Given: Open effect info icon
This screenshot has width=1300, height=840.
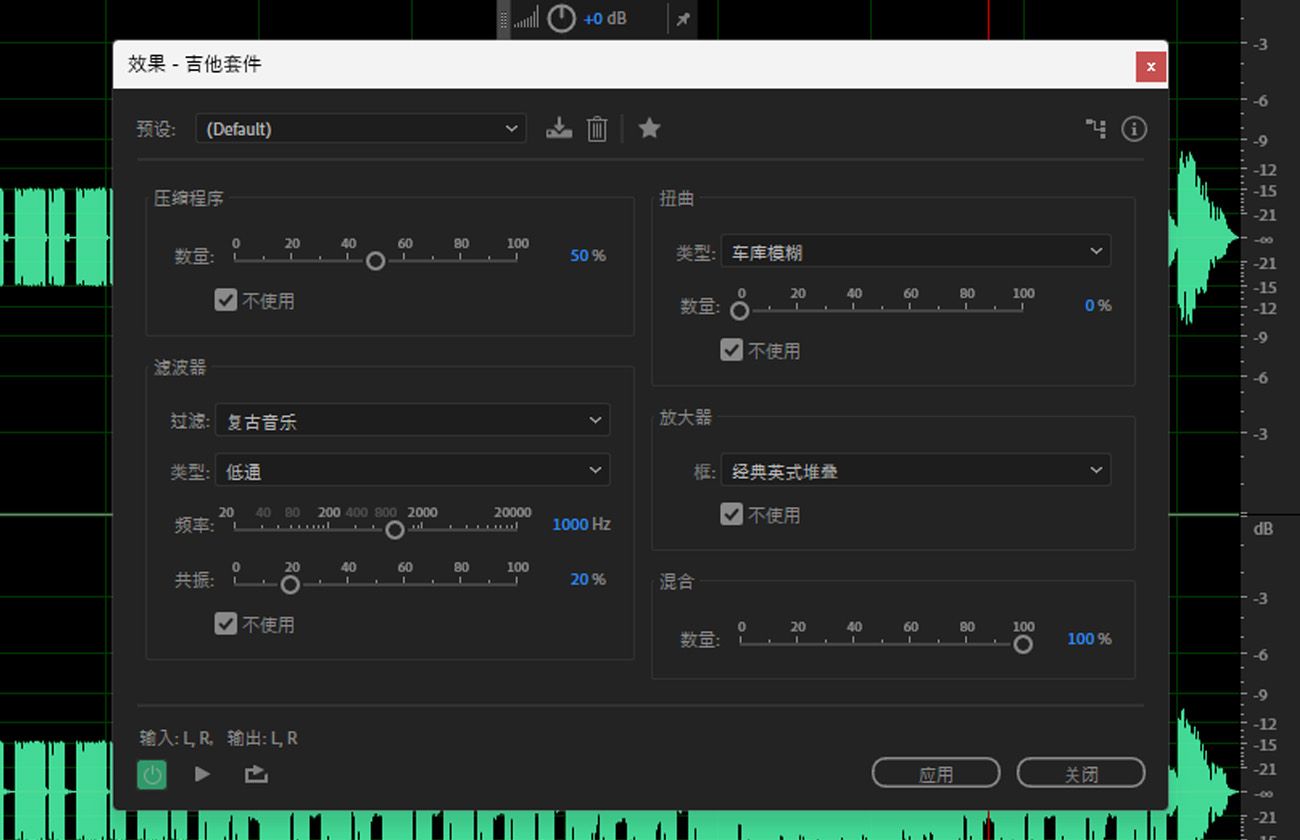Looking at the screenshot, I should (1133, 128).
